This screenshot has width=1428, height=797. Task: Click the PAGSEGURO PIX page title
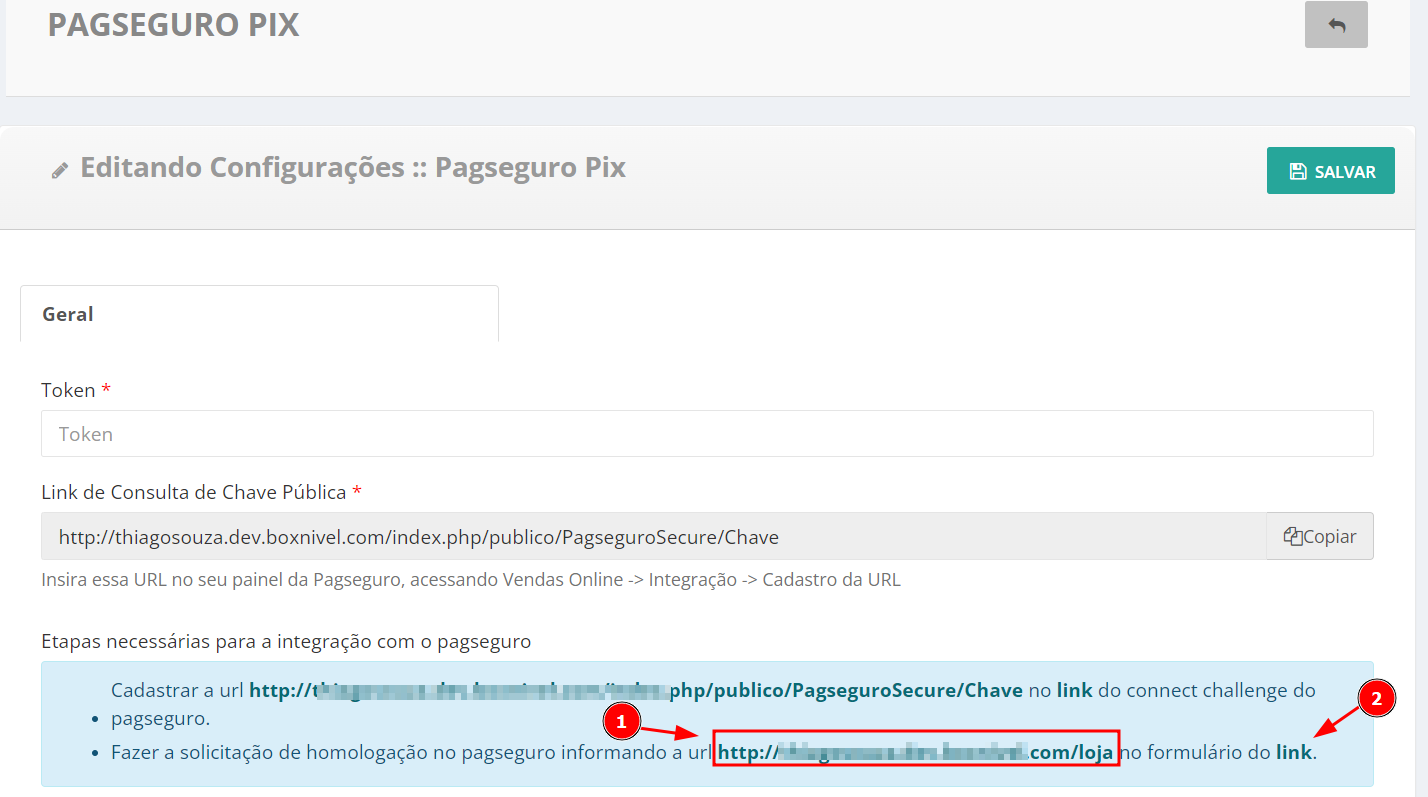pos(173,25)
